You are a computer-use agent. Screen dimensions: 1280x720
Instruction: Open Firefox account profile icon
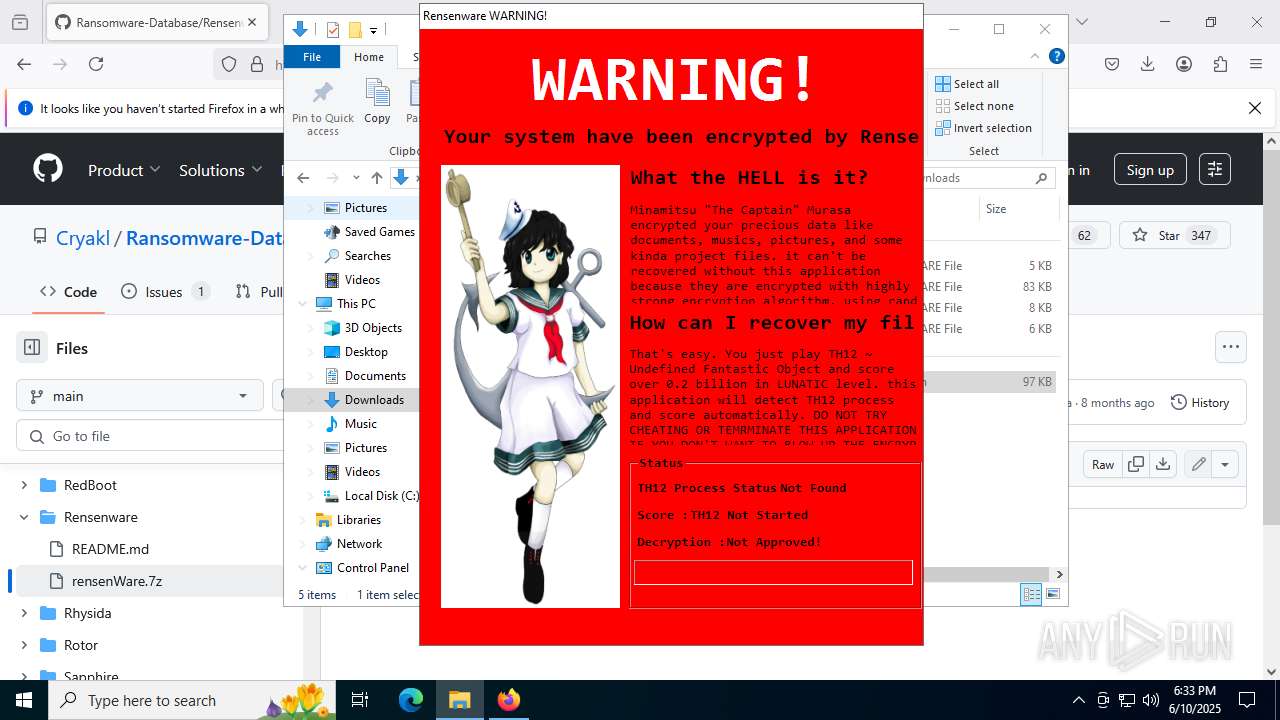click(x=1184, y=64)
